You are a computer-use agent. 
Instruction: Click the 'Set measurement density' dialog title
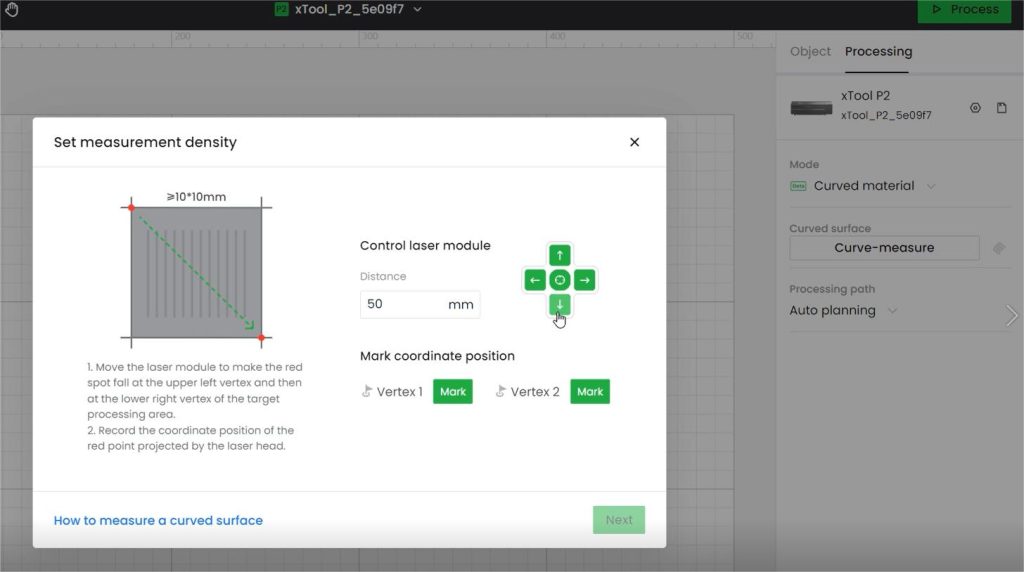coord(145,142)
